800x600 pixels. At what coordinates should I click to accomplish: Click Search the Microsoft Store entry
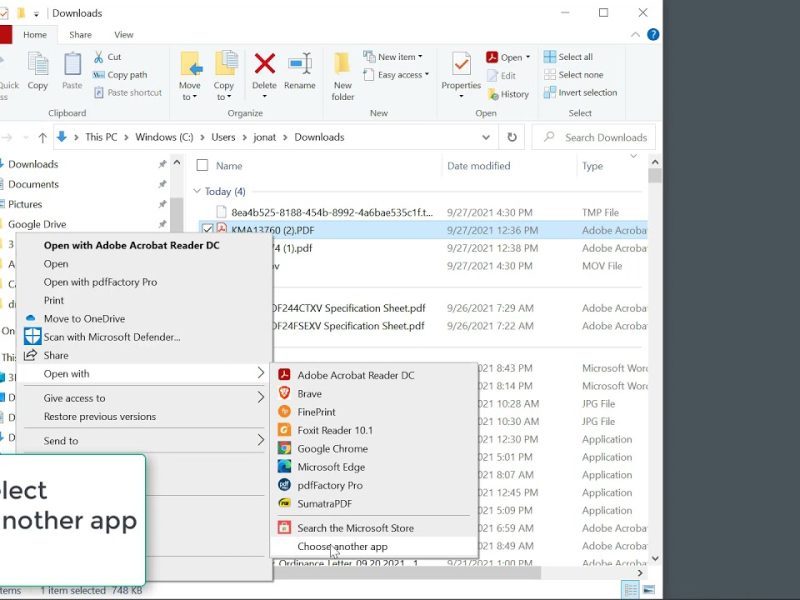point(374,528)
